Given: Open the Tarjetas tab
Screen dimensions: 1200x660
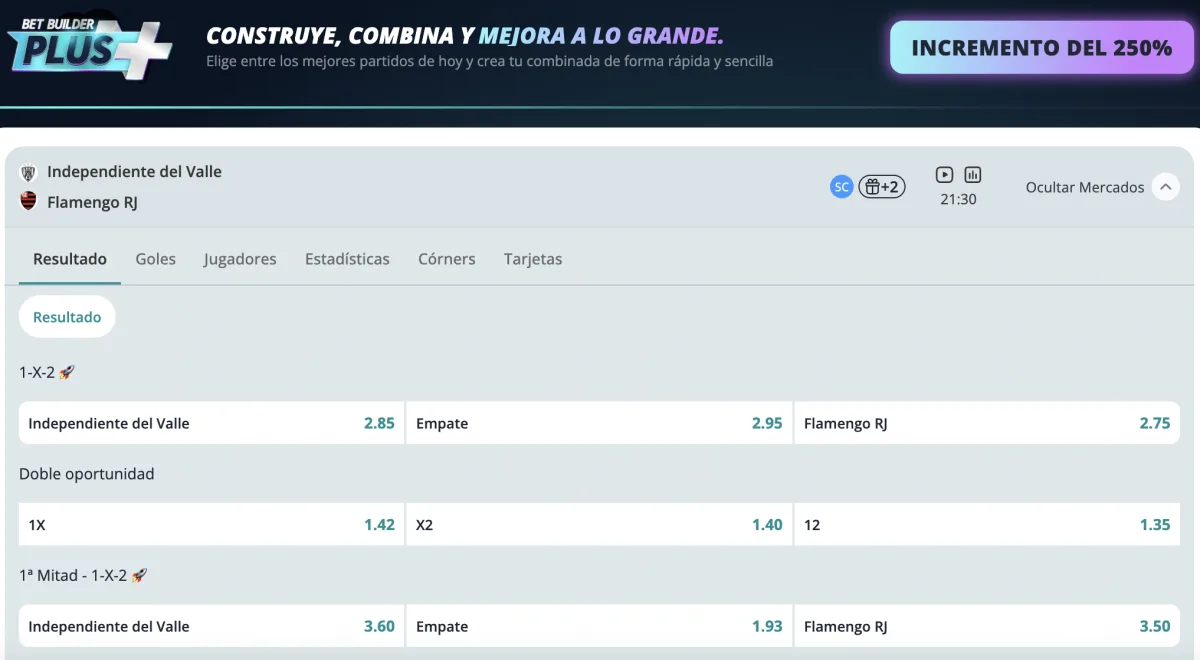Looking at the screenshot, I should (533, 259).
